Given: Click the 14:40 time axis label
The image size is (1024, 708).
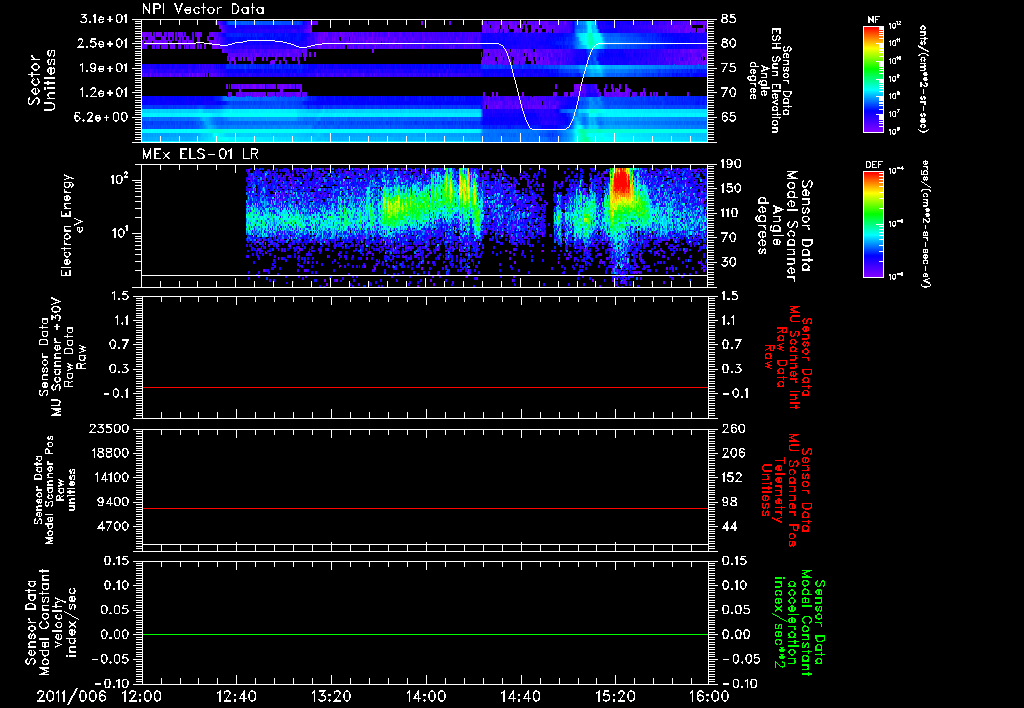Looking at the screenshot, I should coord(520,696).
